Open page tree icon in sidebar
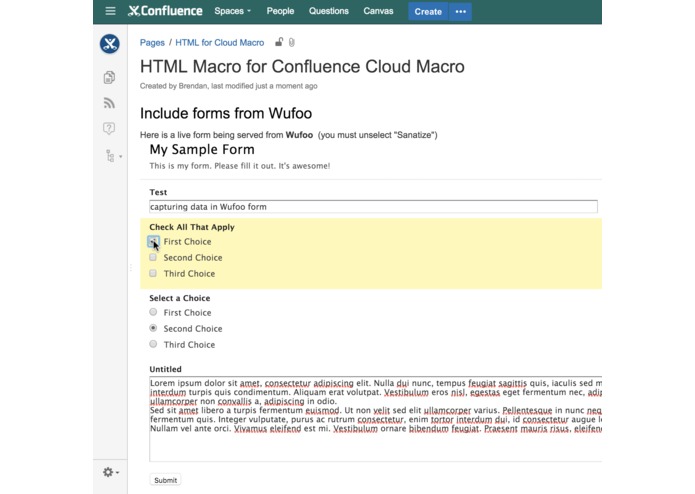695x494 pixels. point(110,156)
